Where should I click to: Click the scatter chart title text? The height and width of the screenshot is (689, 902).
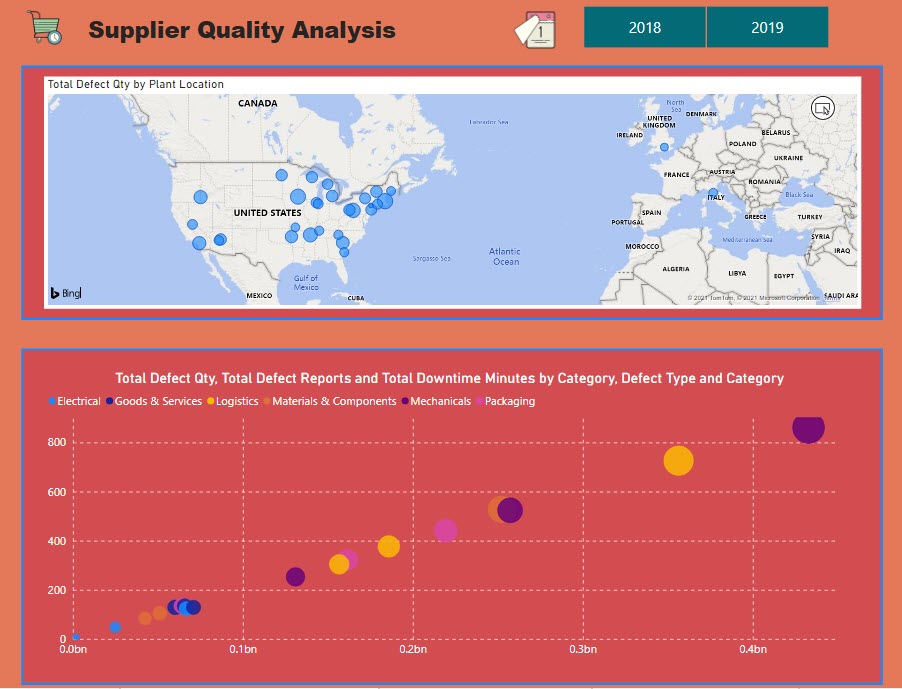click(449, 378)
